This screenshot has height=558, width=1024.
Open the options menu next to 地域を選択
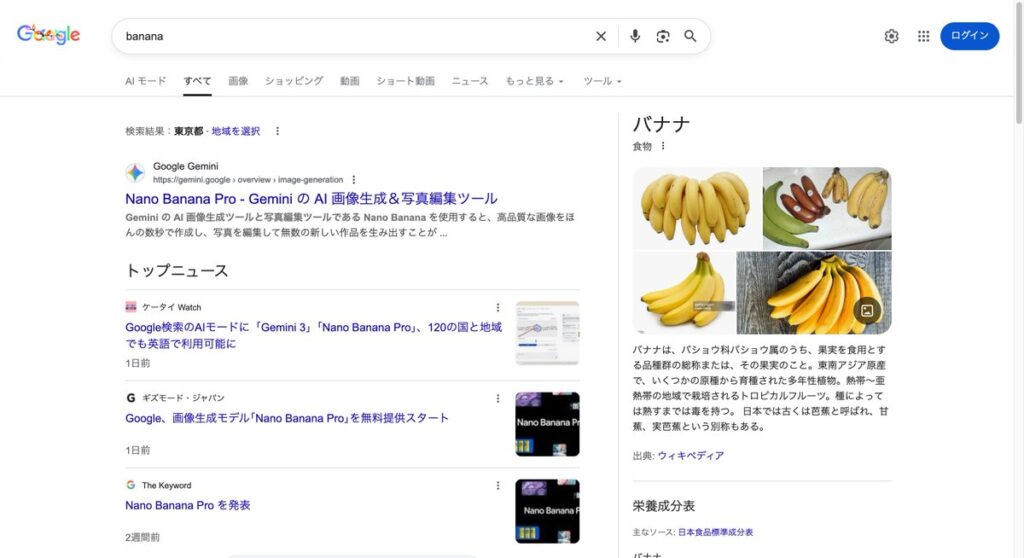(x=277, y=131)
